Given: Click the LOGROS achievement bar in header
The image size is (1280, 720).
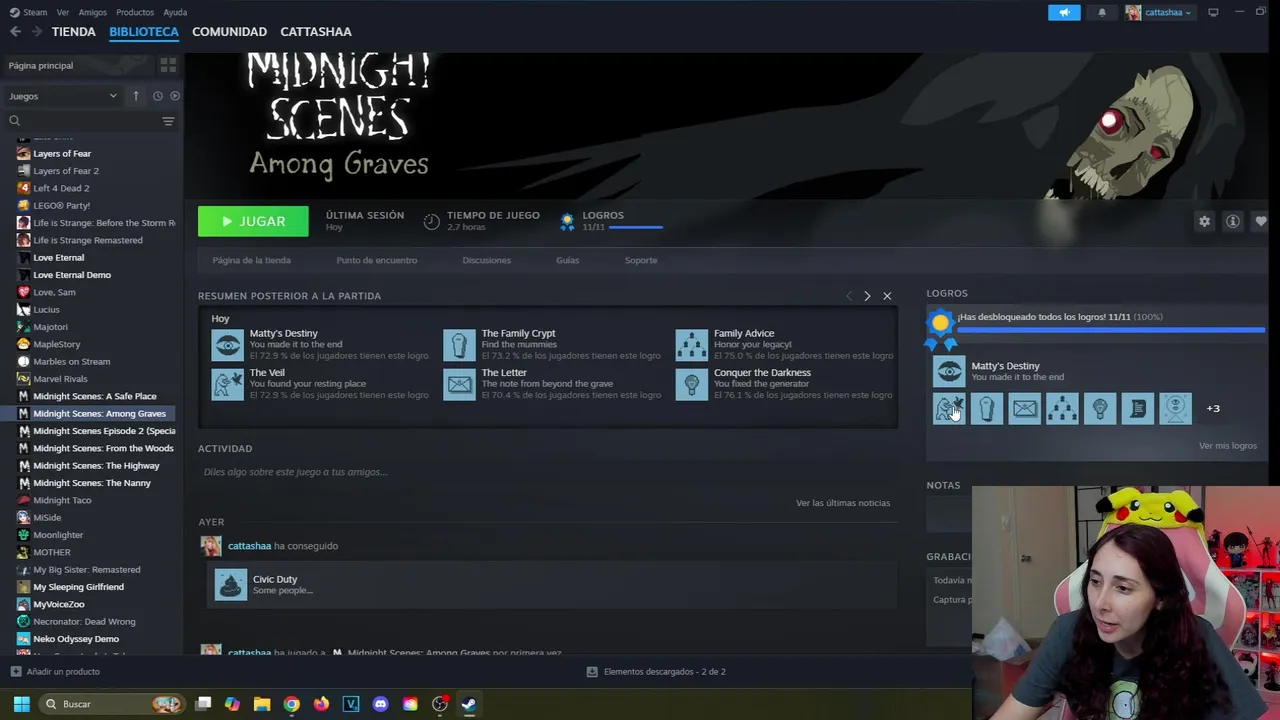Looking at the screenshot, I should (636, 228).
